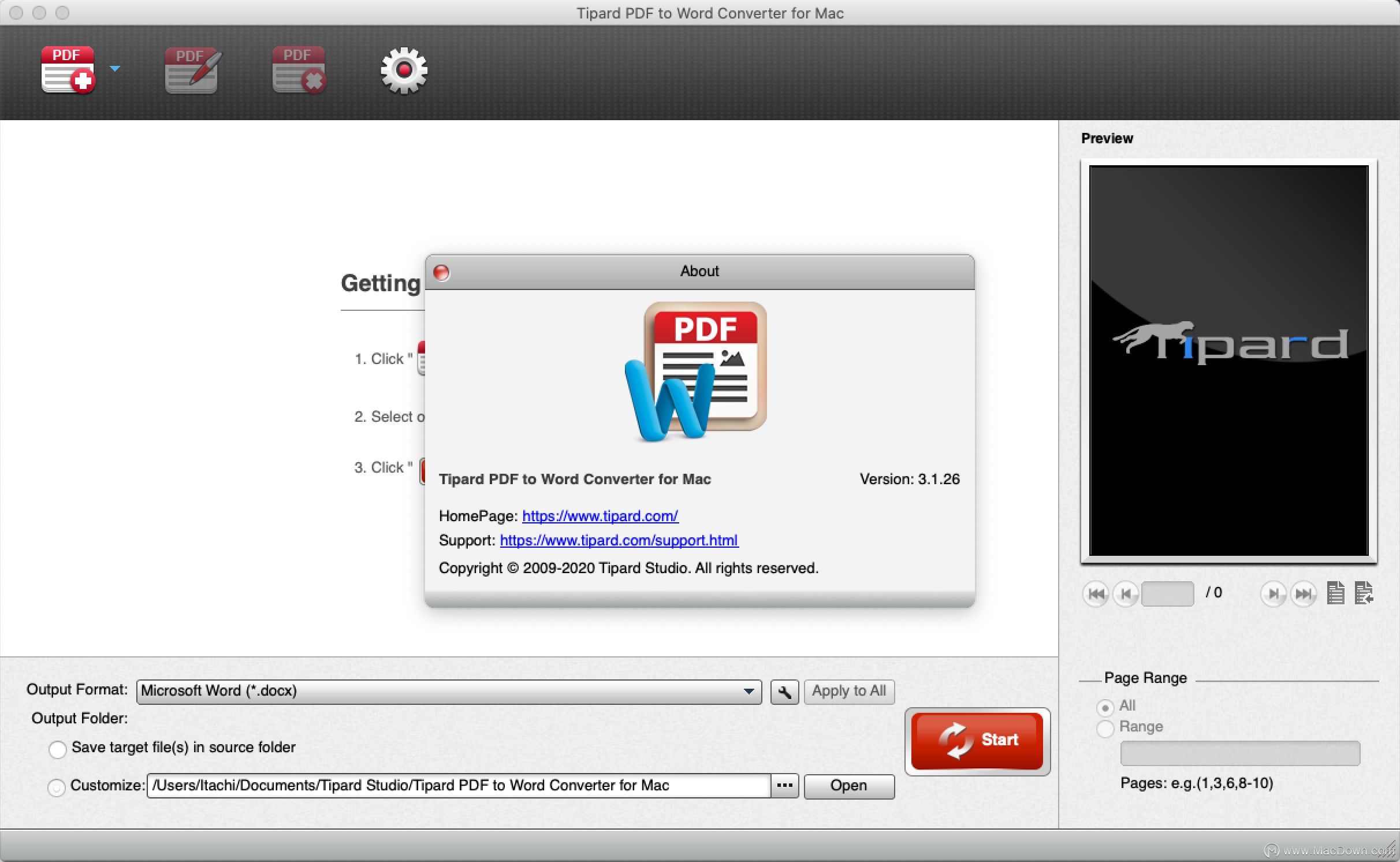
Task: Click the Rename PDF pencil icon
Action: point(192,70)
